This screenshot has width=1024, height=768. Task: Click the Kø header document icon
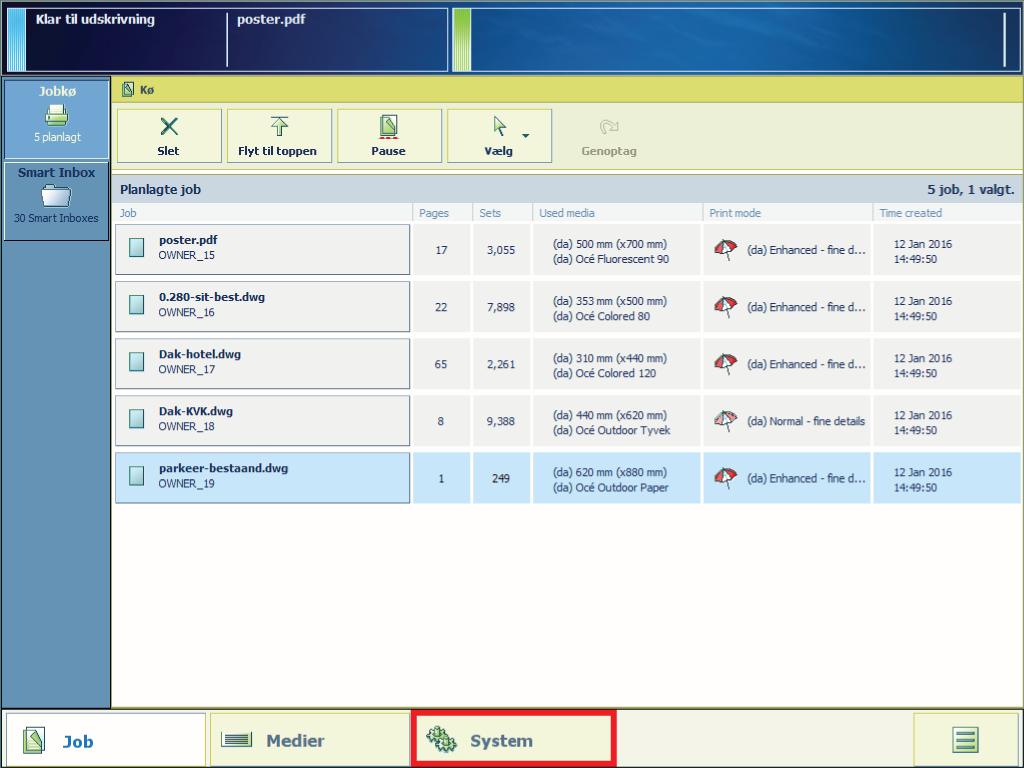[128, 89]
